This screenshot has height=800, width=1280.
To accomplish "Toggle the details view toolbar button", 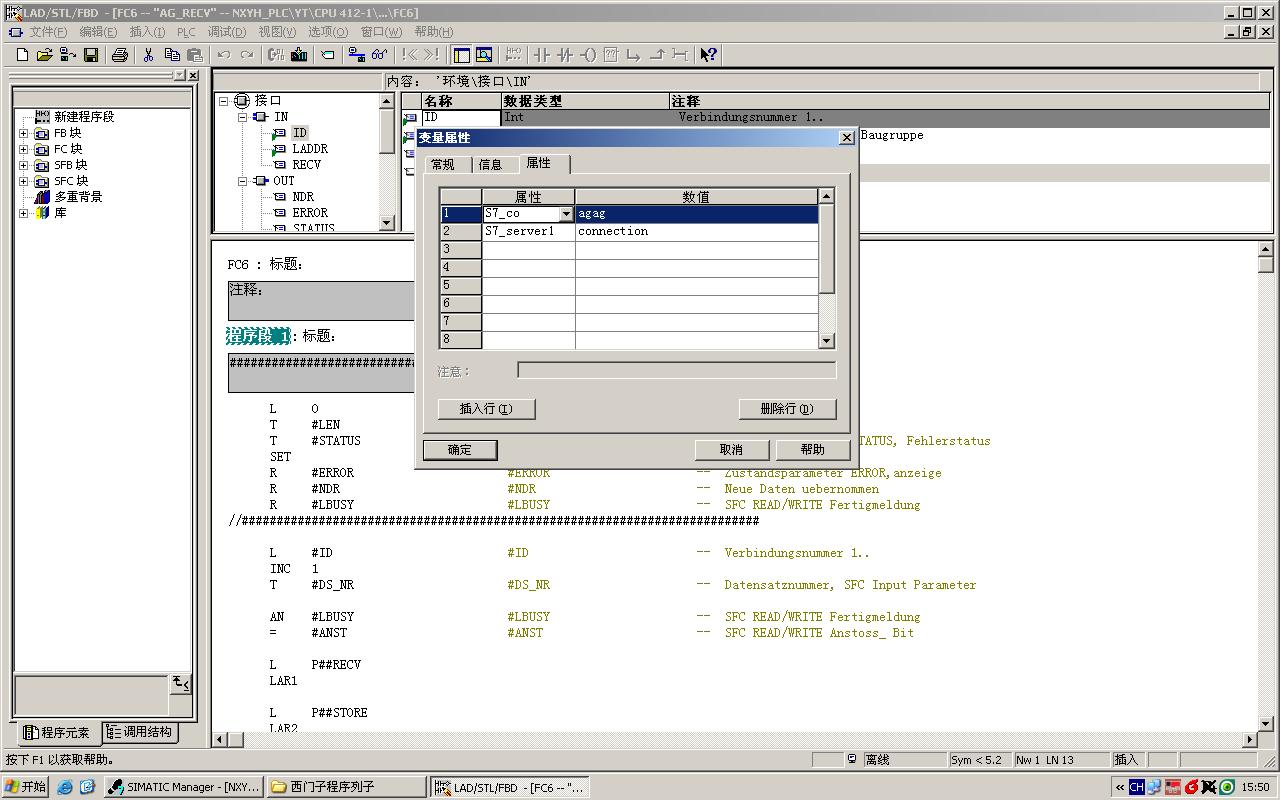I will (484, 55).
